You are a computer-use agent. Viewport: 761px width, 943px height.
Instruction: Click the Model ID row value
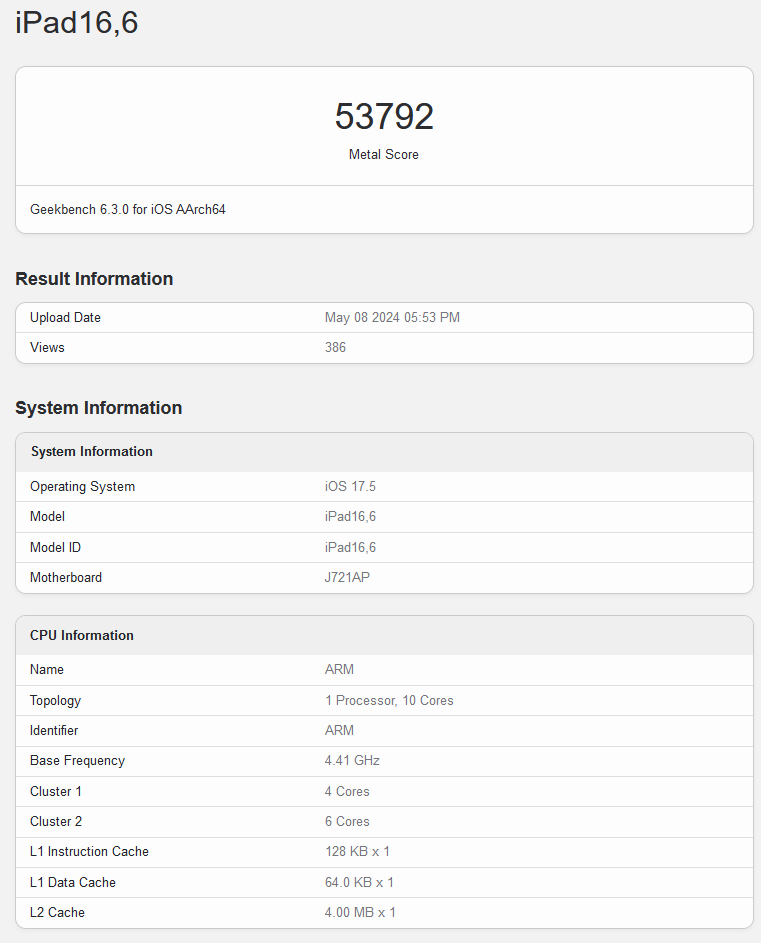[x=350, y=548]
